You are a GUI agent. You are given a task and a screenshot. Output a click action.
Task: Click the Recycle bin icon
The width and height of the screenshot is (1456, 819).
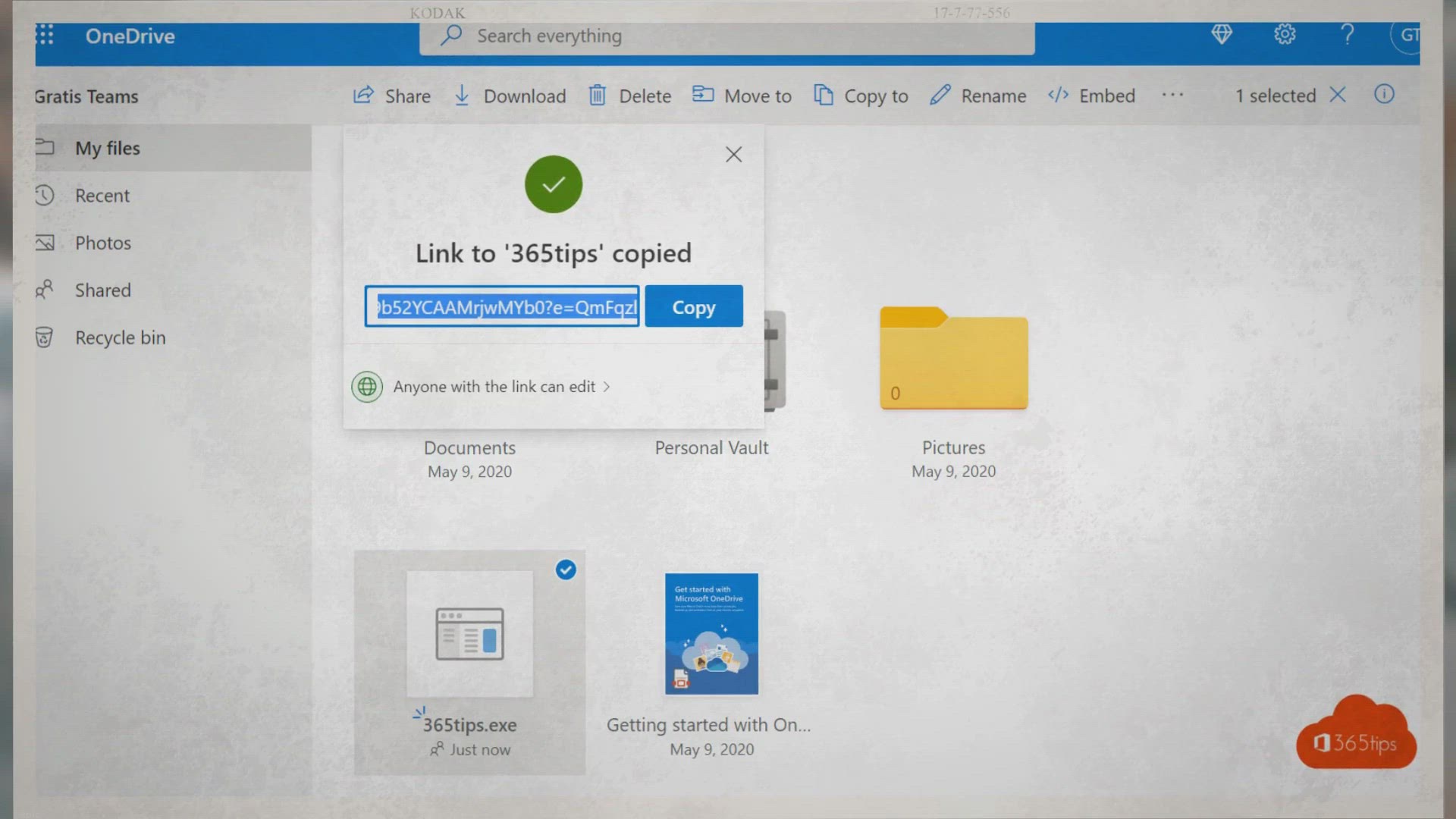pyautogui.click(x=44, y=337)
